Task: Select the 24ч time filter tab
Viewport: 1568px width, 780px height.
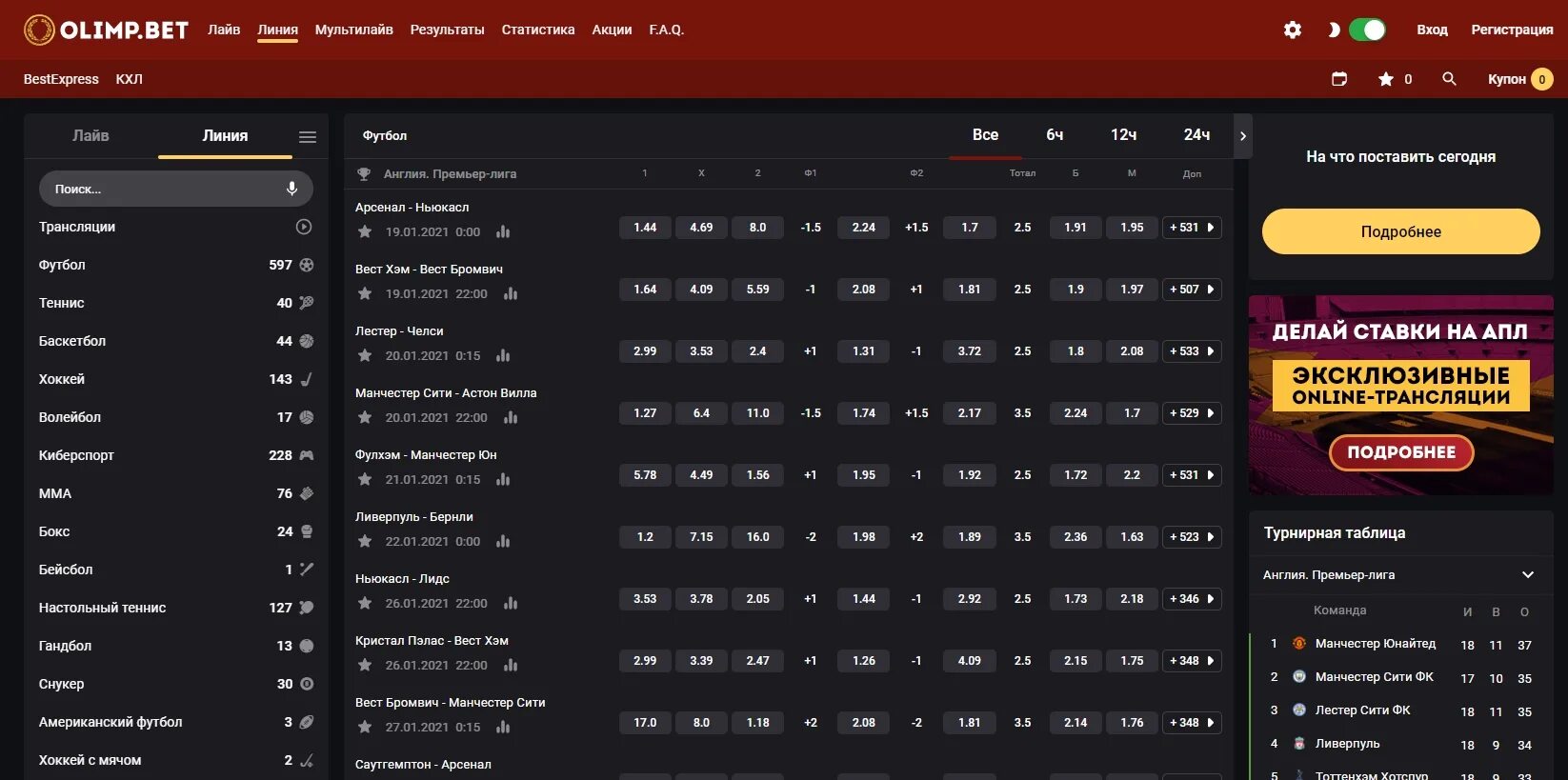Action: coord(1196,135)
